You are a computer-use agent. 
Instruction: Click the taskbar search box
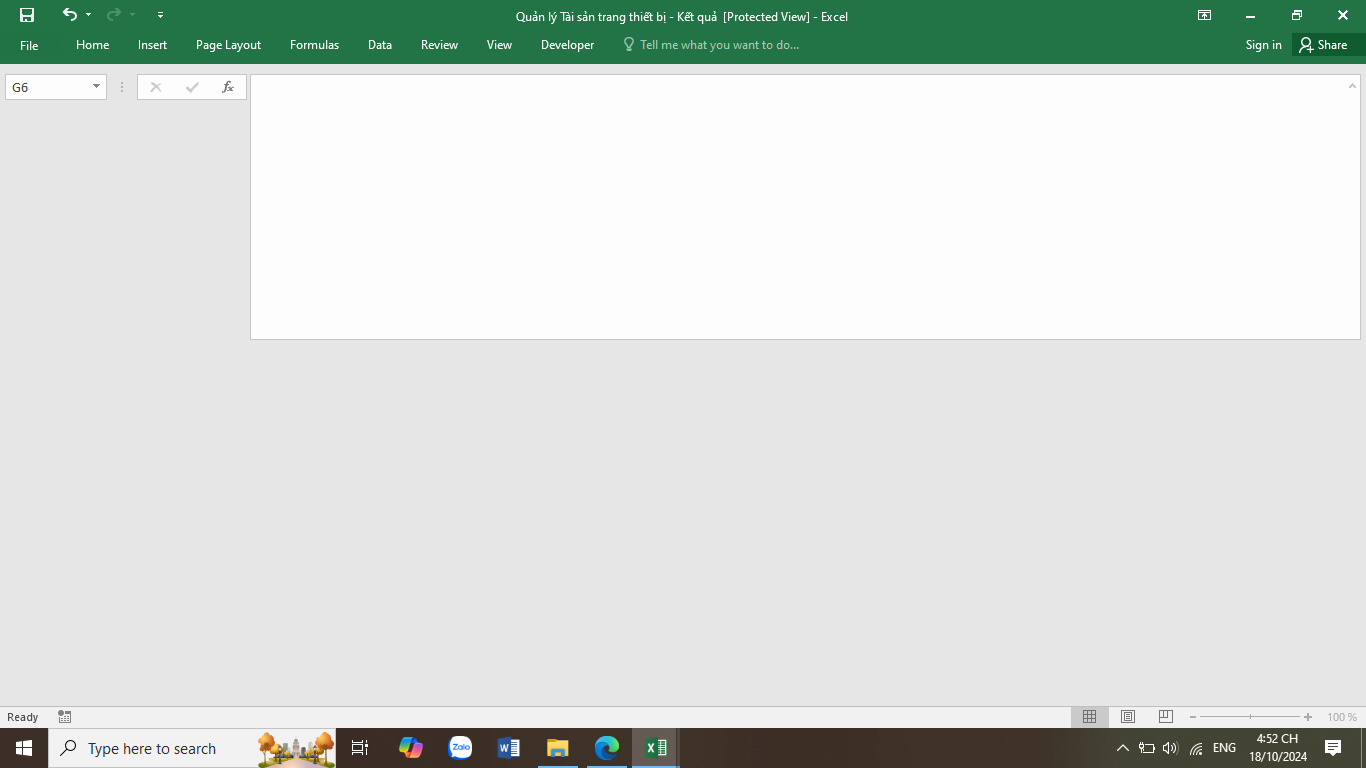[192, 748]
